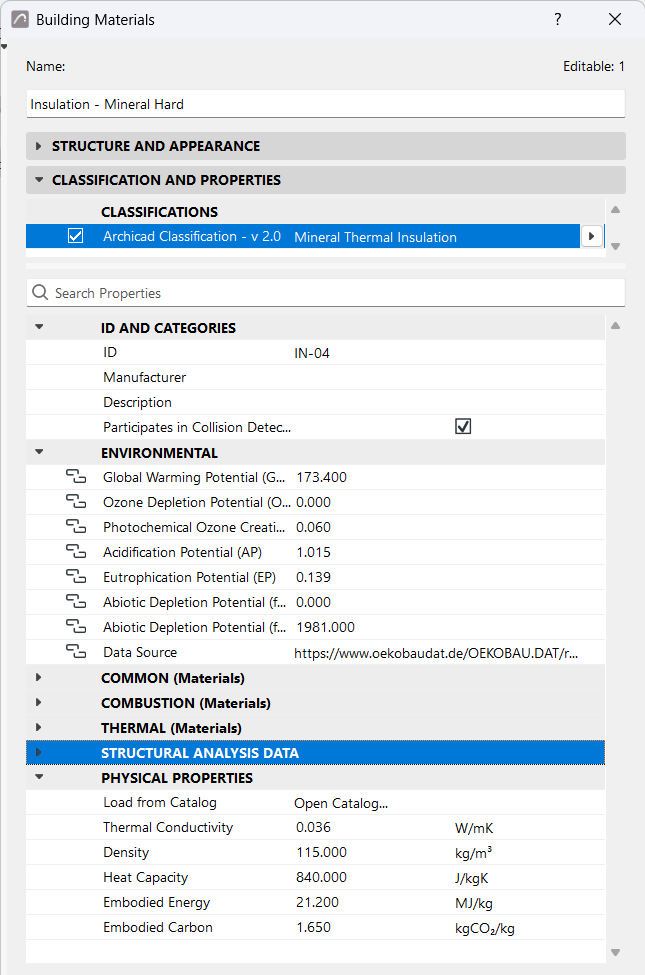Collapse the Classification and Properties panel
Image resolution: width=645 pixels, height=975 pixels.
point(39,180)
